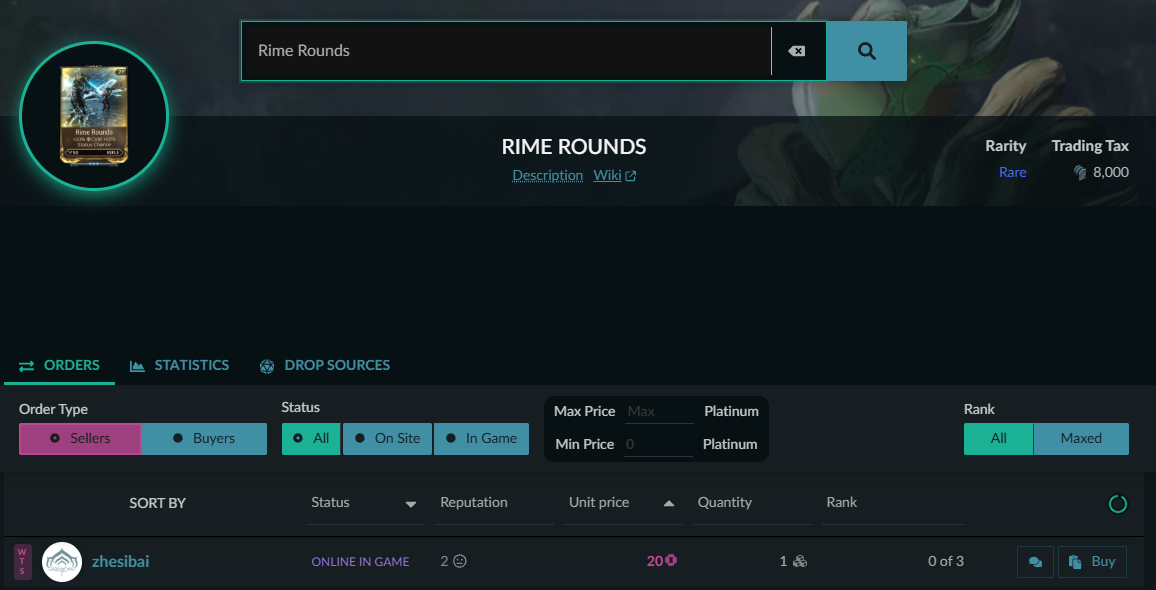
Task: Switch to the Drop Sources tab
Action: [325, 365]
